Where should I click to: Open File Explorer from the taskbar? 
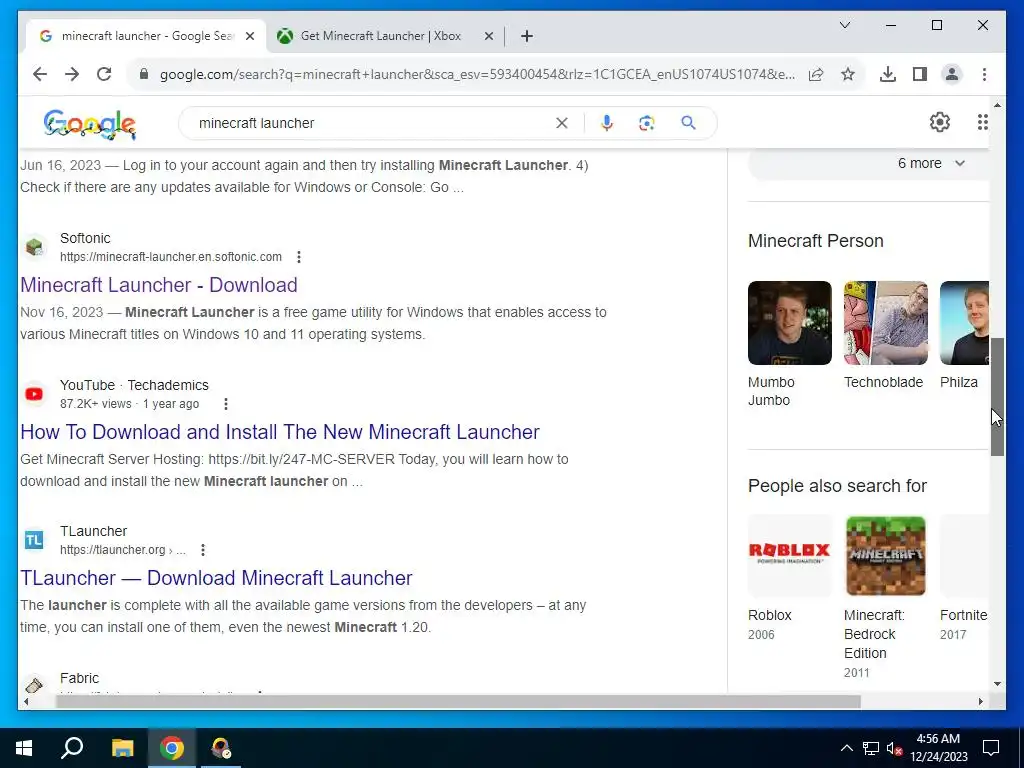122,748
